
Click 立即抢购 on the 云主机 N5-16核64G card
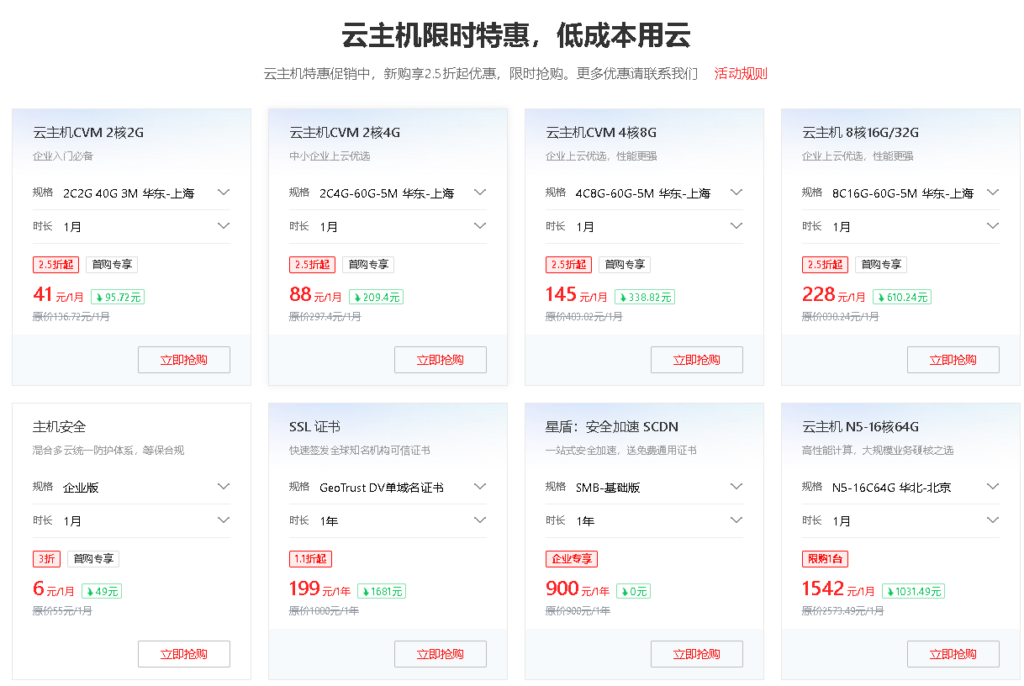(x=953, y=654)
